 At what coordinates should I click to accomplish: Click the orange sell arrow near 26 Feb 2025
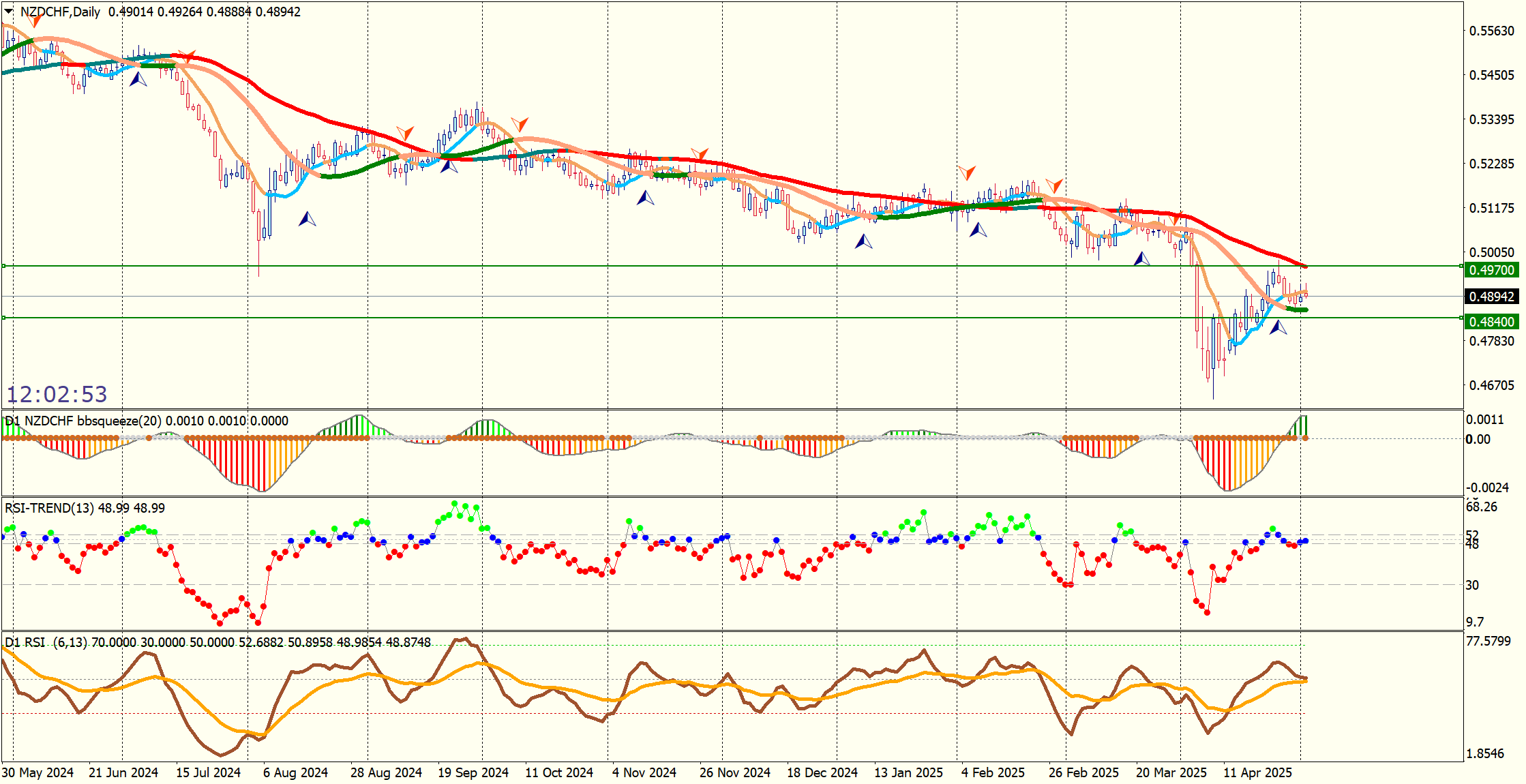1054,185
